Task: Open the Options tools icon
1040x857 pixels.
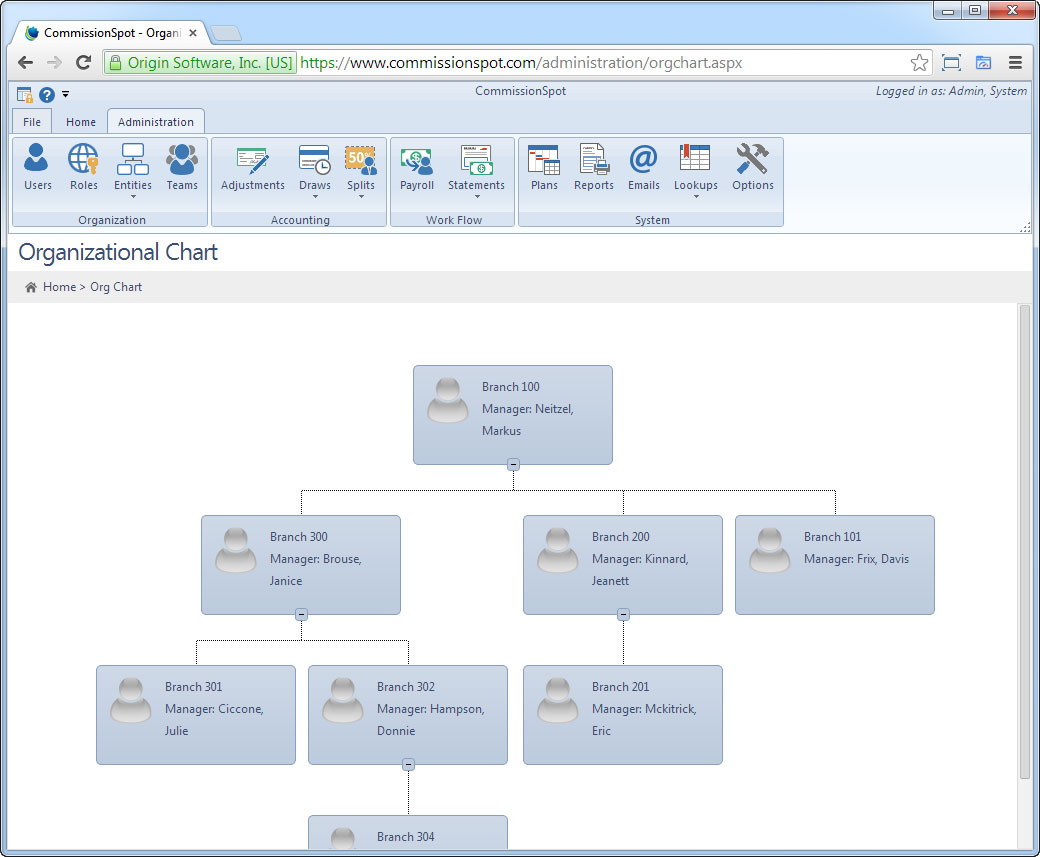Action: (x=752, y=159)
